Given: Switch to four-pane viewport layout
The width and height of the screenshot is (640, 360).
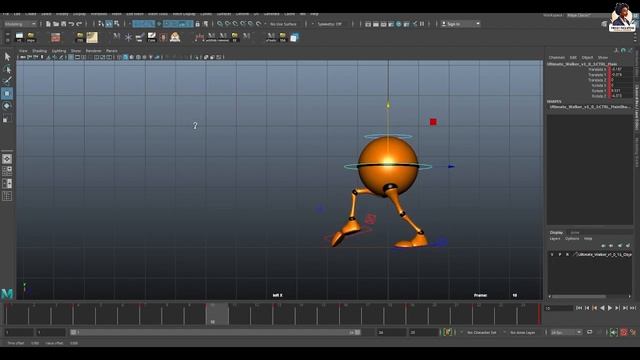Looking at the screenshot, I should [7, 171].
